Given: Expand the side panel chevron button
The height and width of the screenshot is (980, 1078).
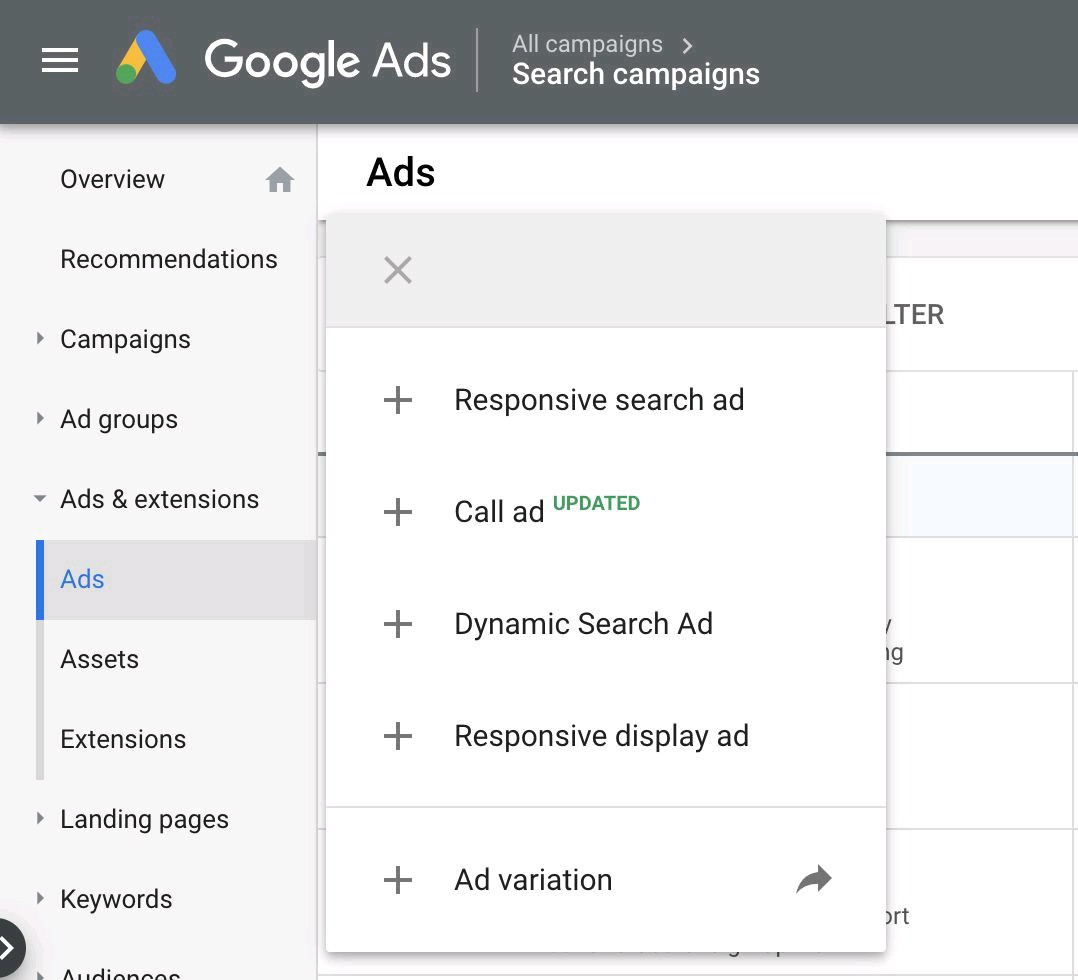Looking at the screenshot, I should pyautogui.click(x=8, y=948).
